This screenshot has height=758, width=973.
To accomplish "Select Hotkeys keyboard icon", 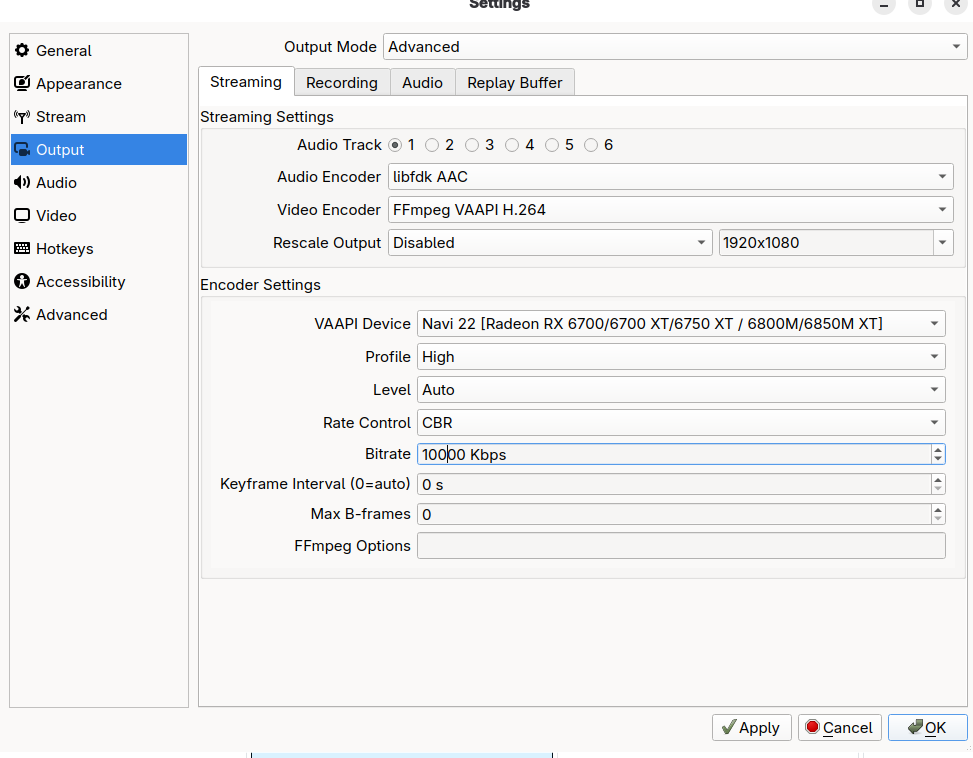I will 22,249.
